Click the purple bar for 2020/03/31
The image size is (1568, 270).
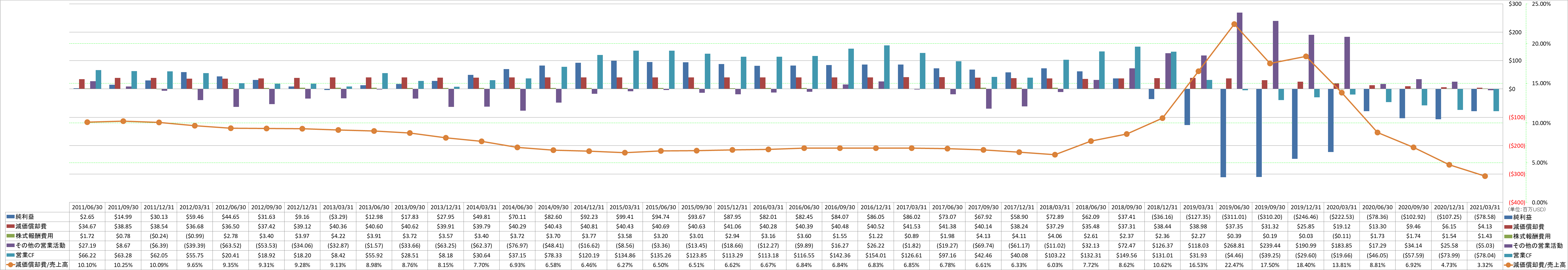(x=1347, y=63)
